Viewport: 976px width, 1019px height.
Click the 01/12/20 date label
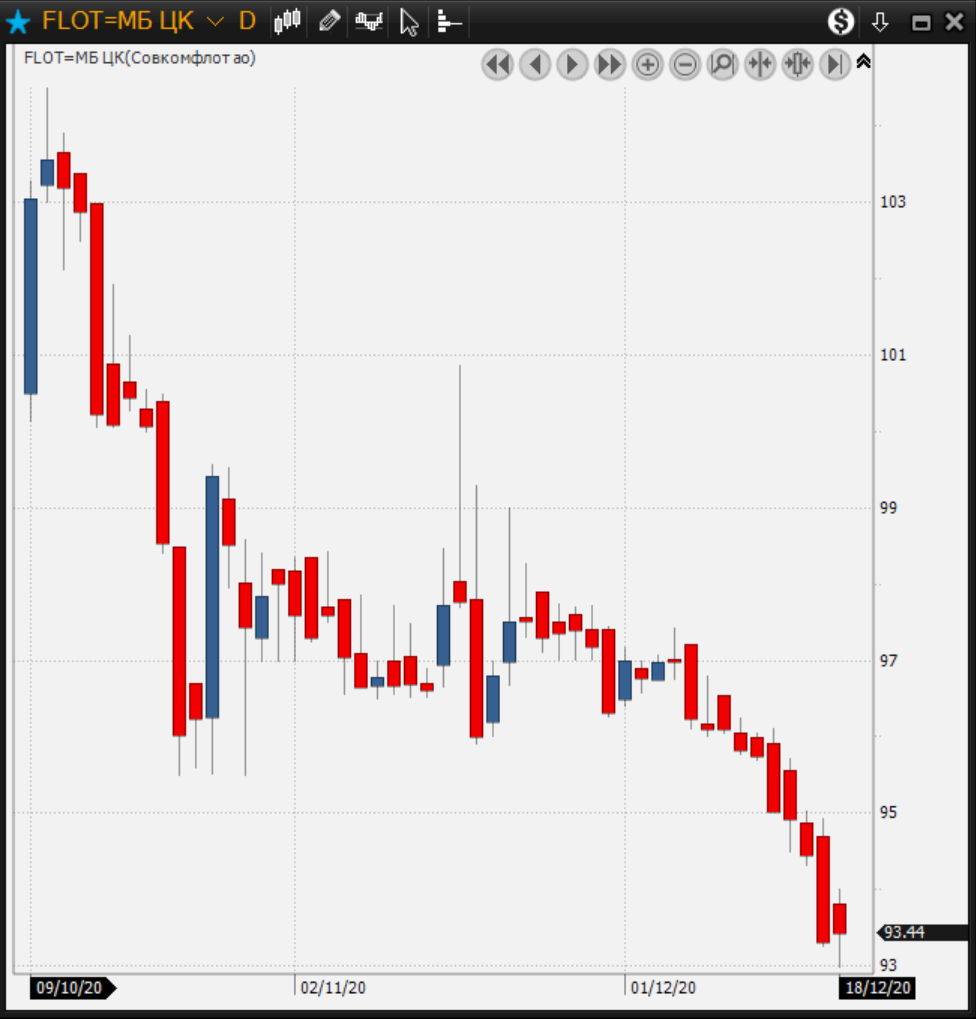point(663,988)
